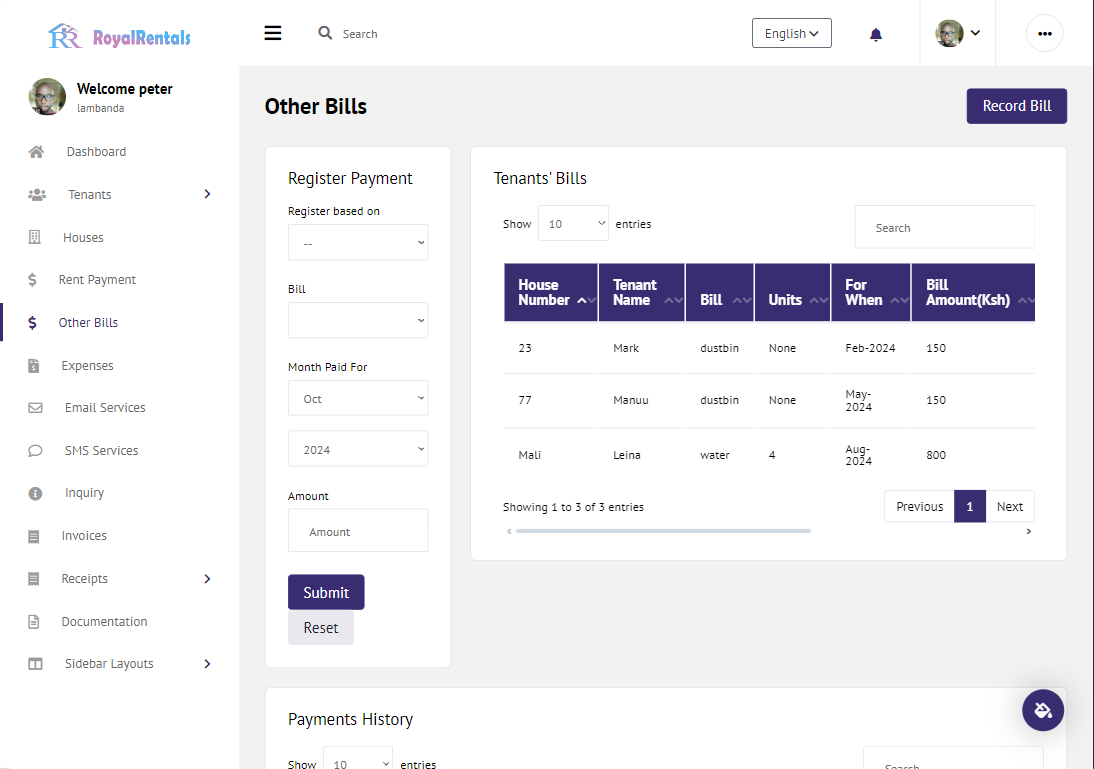Sort by Bill column
The width and height of the screenshot is (1094, 769).
coord(720,292)
